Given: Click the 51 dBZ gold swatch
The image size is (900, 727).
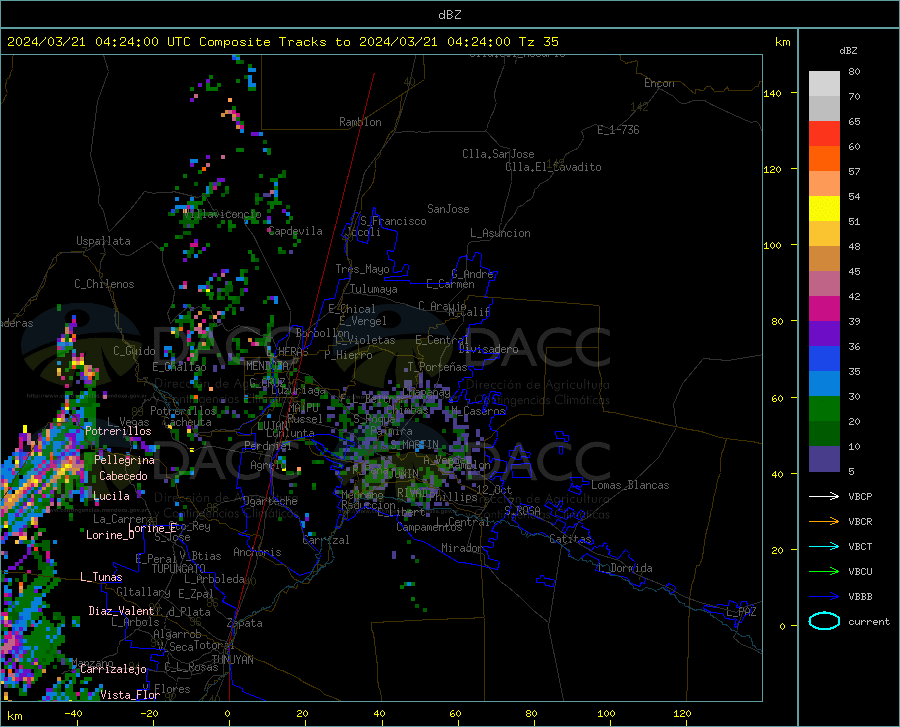Looking at the screenshot, I should point(824,234).
